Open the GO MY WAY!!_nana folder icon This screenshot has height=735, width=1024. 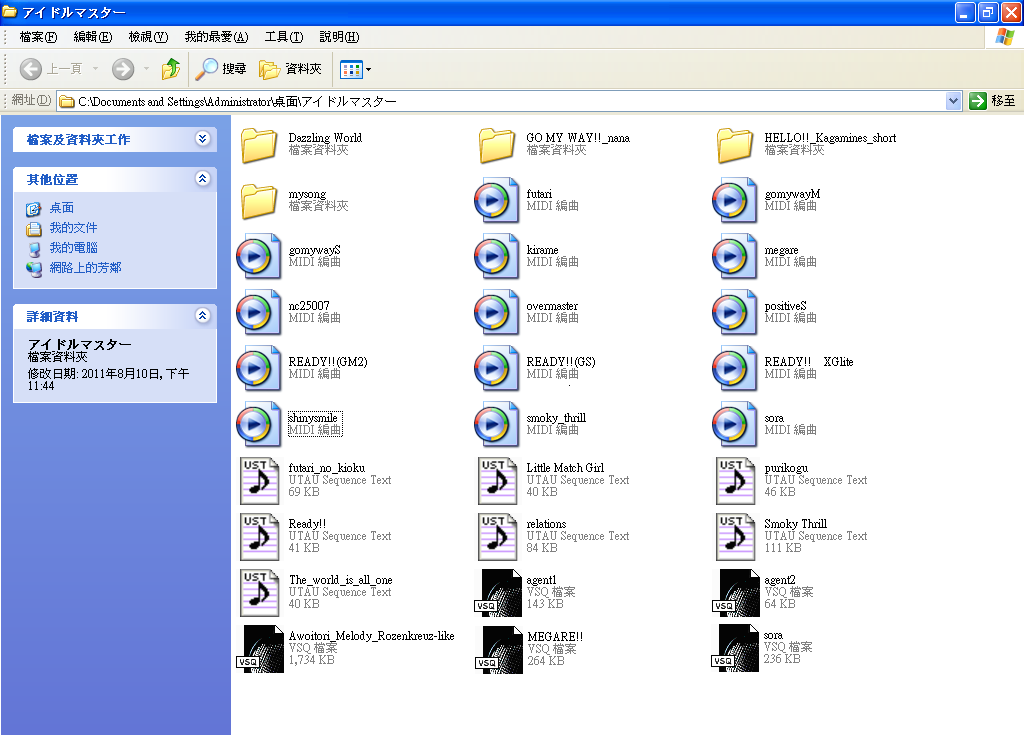point(497,145)
